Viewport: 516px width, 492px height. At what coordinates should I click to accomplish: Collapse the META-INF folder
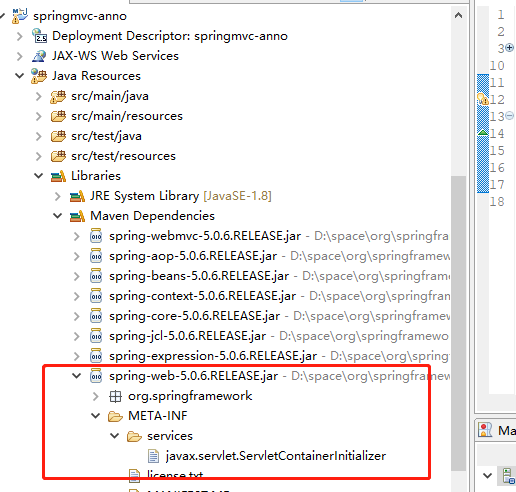tap(96, 416)
